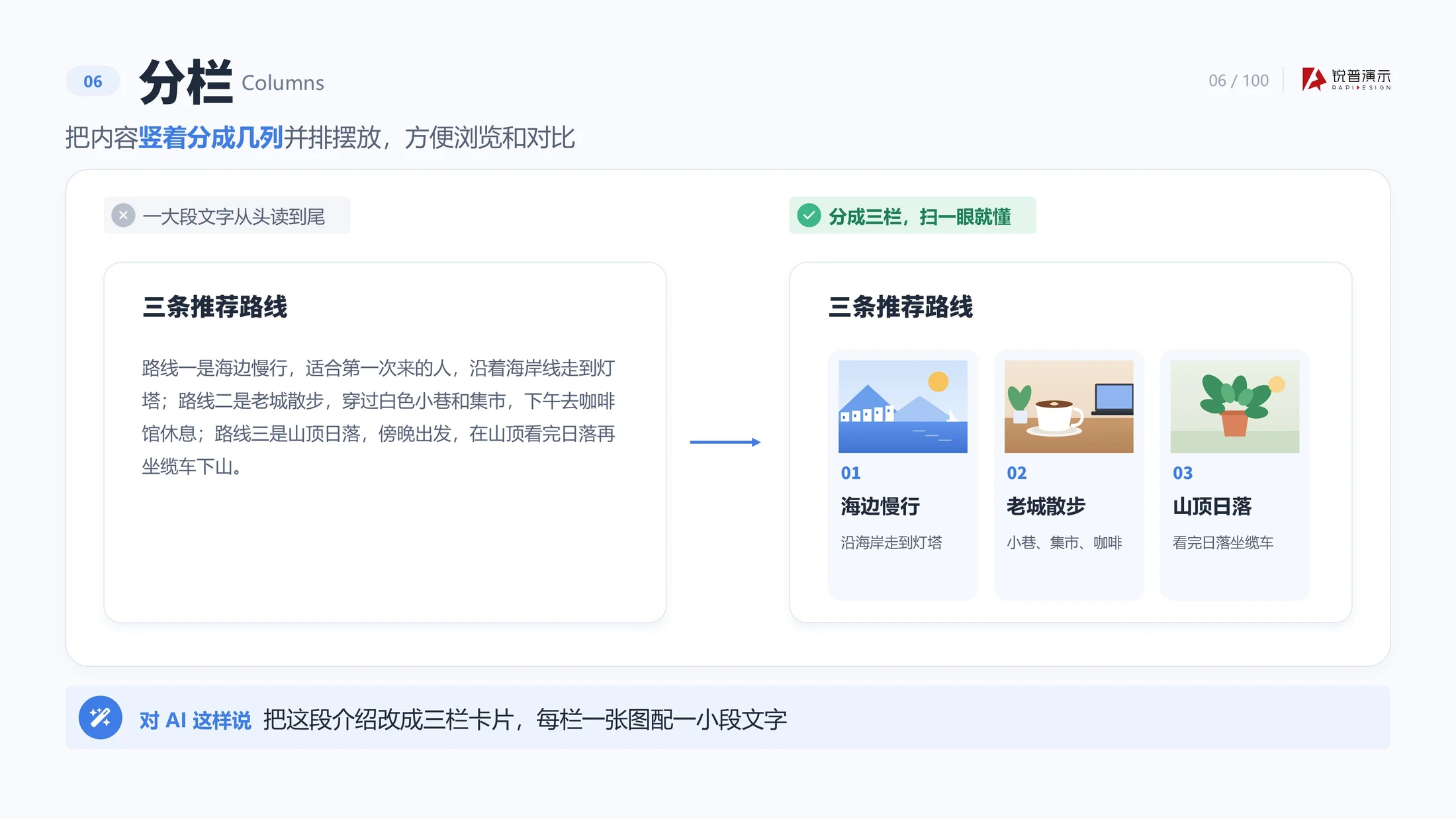This screenshot has height=819, width=1456.
Task: Click the highlighted 竖着分成几列 text
Action: [211, 138]
